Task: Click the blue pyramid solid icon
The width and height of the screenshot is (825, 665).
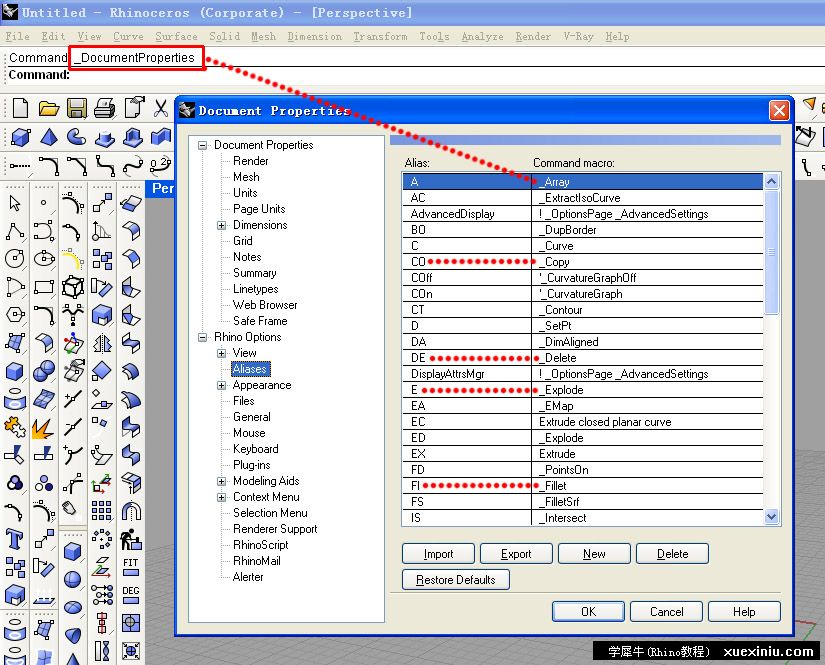Action: [x=49, y=137]
